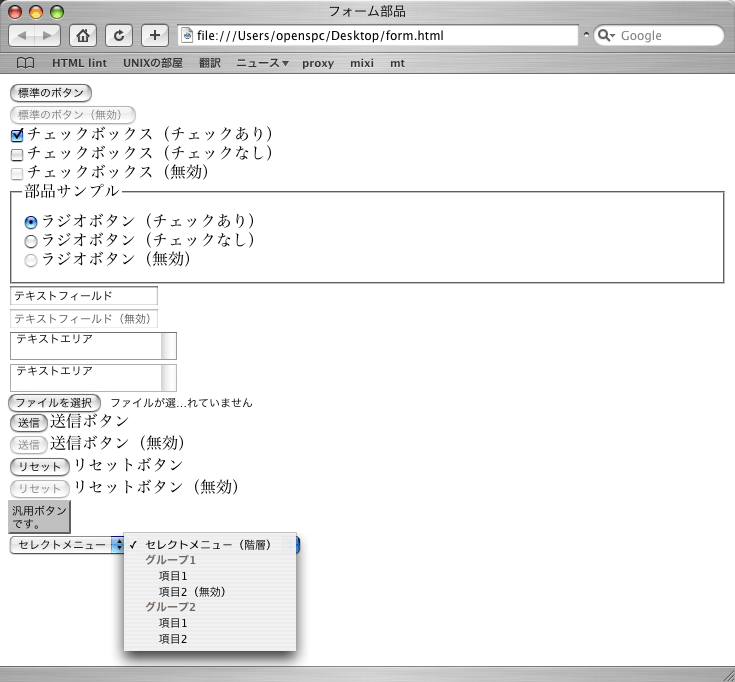
Task: Click the Home icon in toolbar
Action: [82, 35]
